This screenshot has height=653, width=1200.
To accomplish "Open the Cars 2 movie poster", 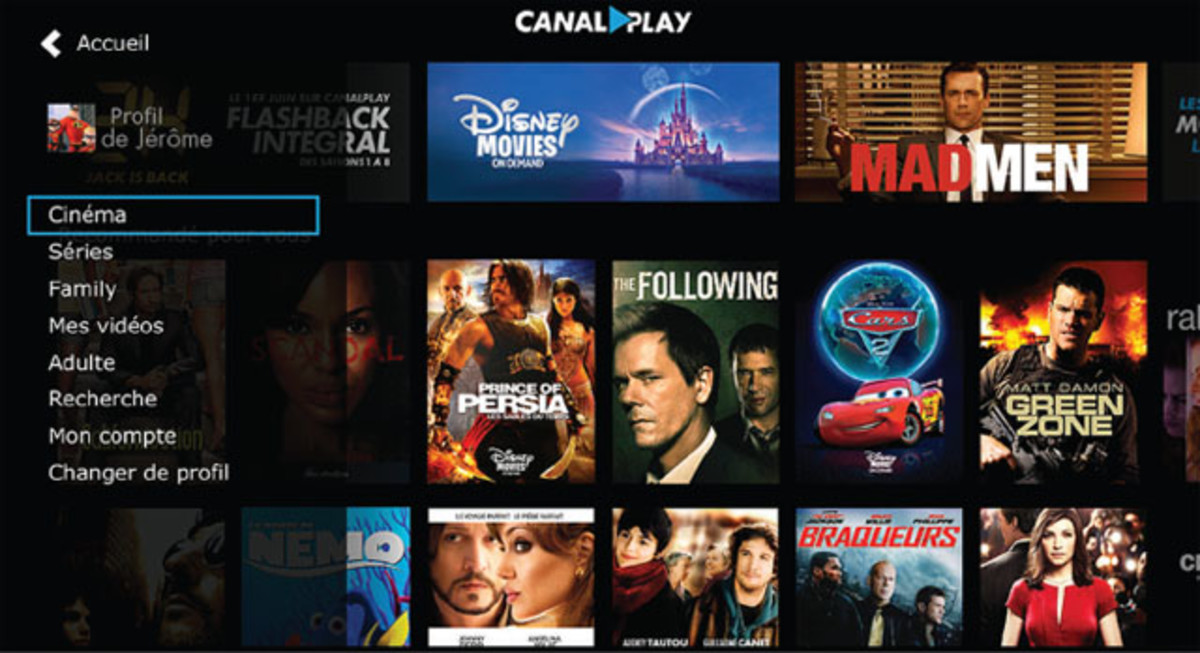I will (879, 372).
